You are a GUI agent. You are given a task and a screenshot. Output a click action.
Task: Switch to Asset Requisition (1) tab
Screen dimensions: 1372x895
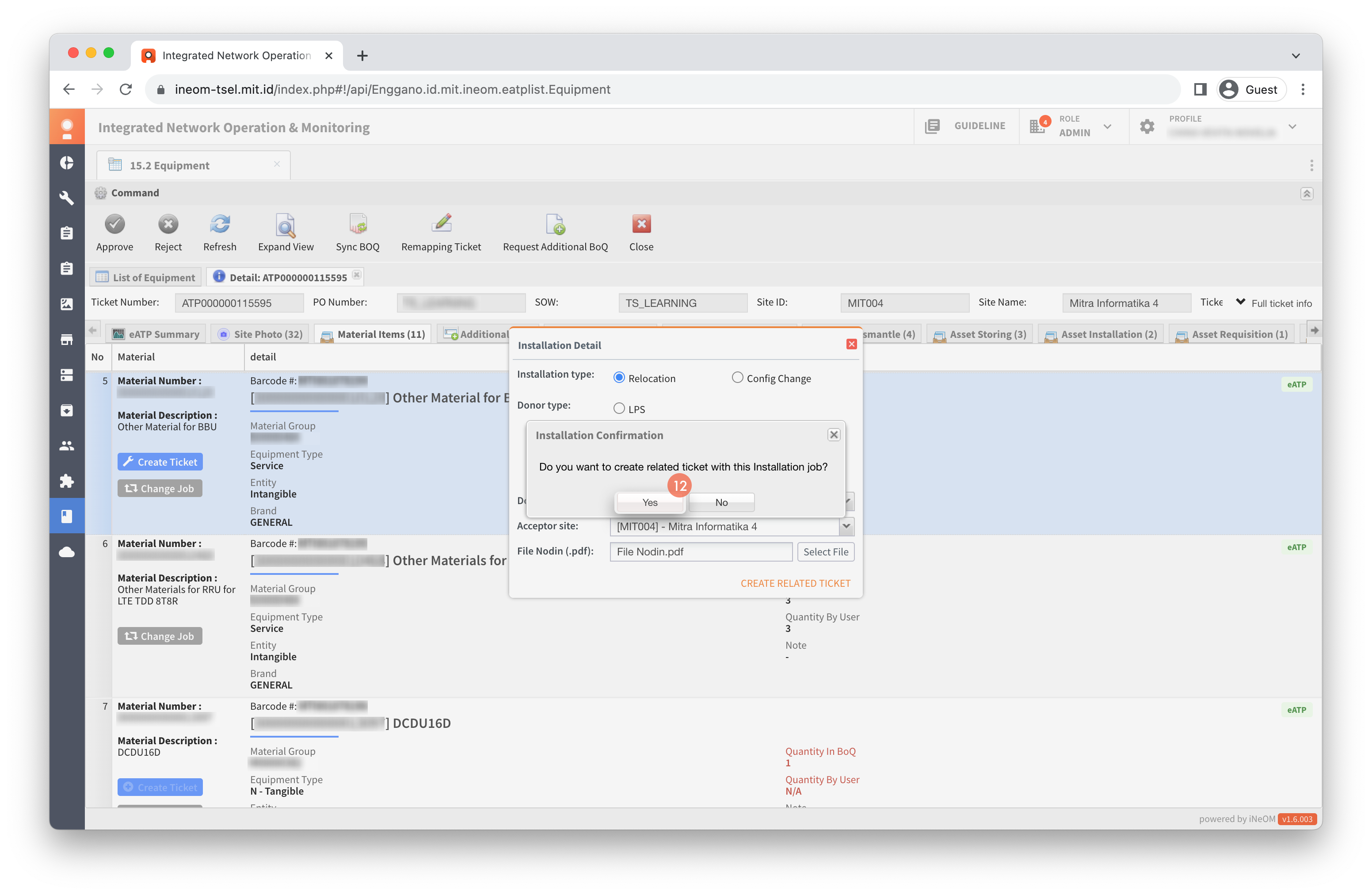[1231, 334]
